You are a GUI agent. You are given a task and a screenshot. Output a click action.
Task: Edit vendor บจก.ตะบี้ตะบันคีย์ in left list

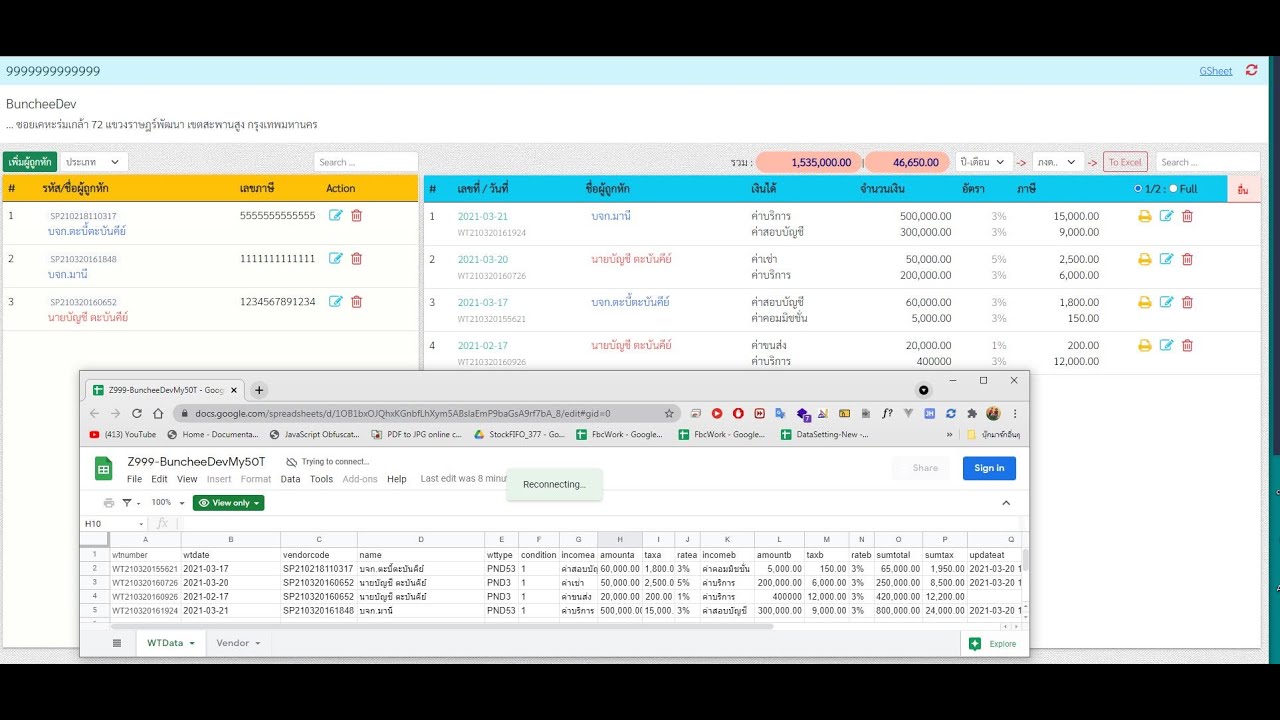pyautogui.click(x=336, y=215)
